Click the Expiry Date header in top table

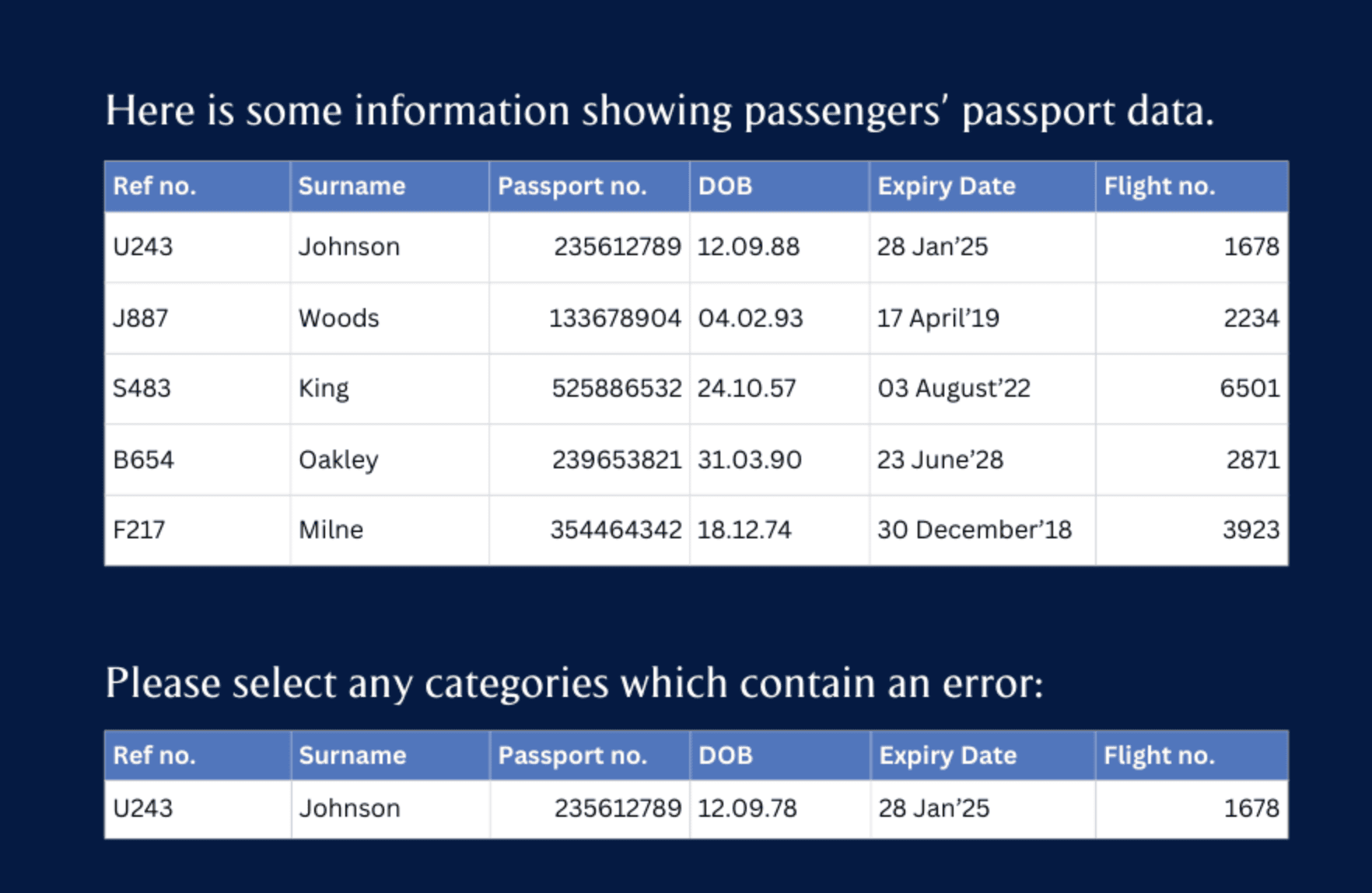947,186
